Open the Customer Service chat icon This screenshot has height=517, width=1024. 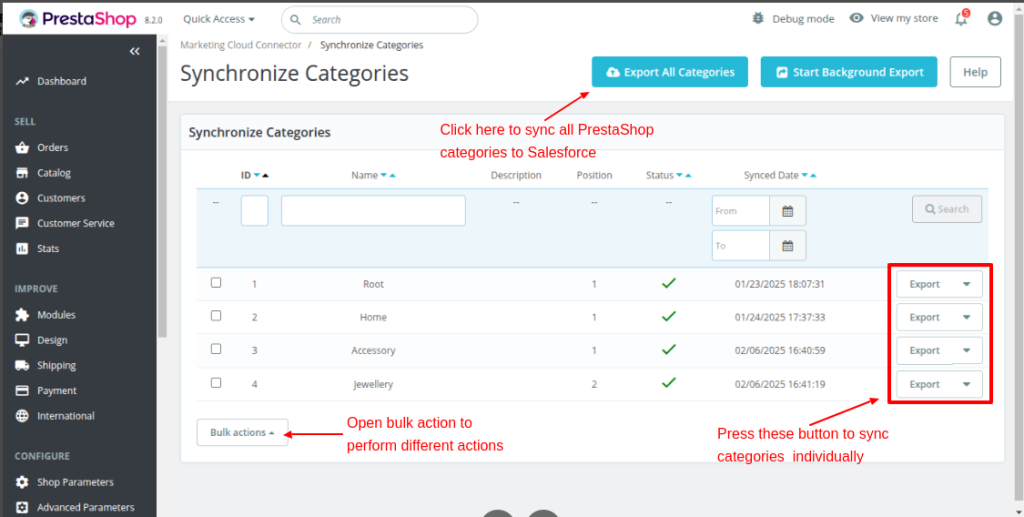pyautogui.click(x=22, y=223)
